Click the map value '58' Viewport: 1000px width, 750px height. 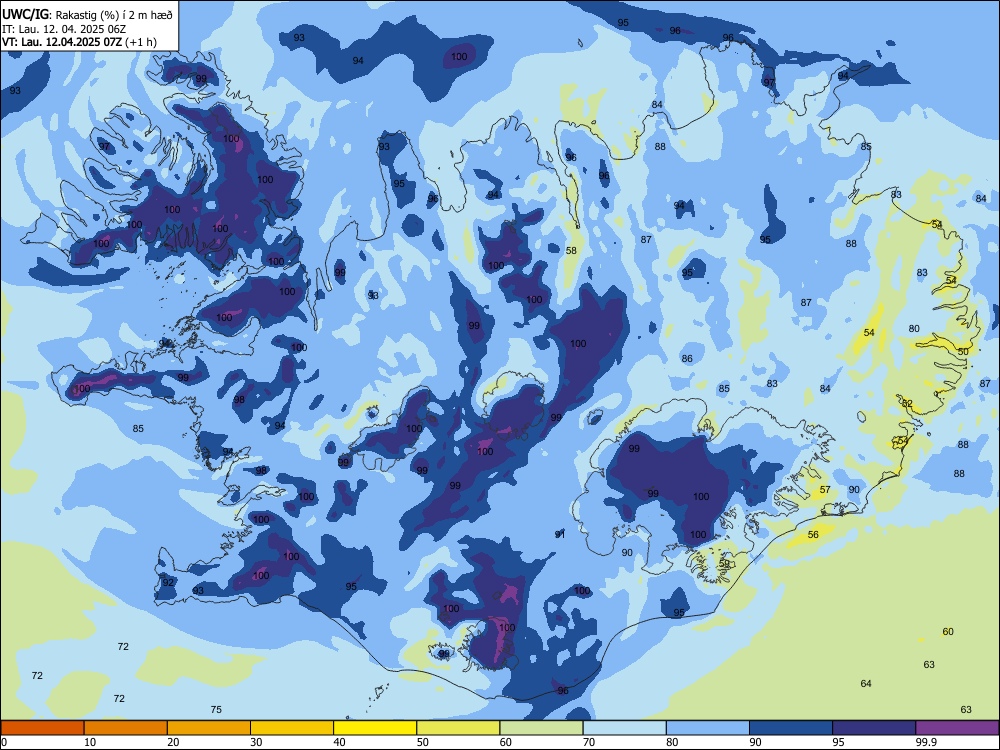pos(571,251)
